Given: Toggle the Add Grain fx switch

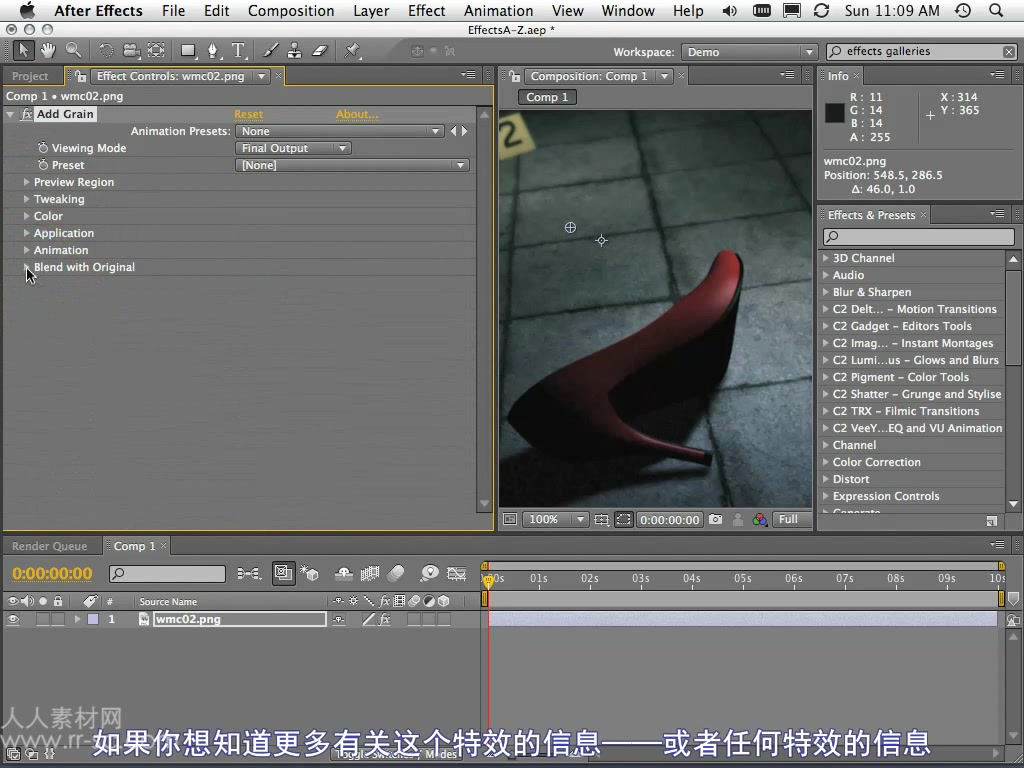Looking at the screenshot, I should click(x=27, y=115).
